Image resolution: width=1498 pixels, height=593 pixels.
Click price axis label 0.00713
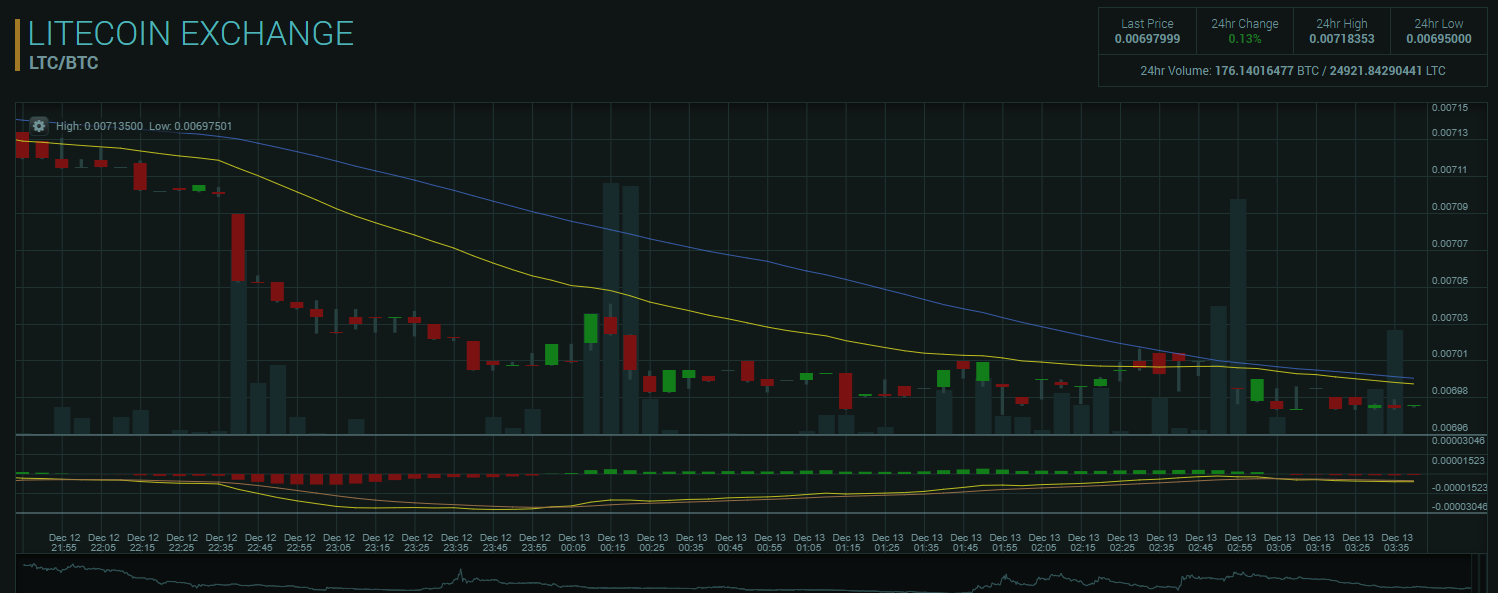click(1449, 133)
